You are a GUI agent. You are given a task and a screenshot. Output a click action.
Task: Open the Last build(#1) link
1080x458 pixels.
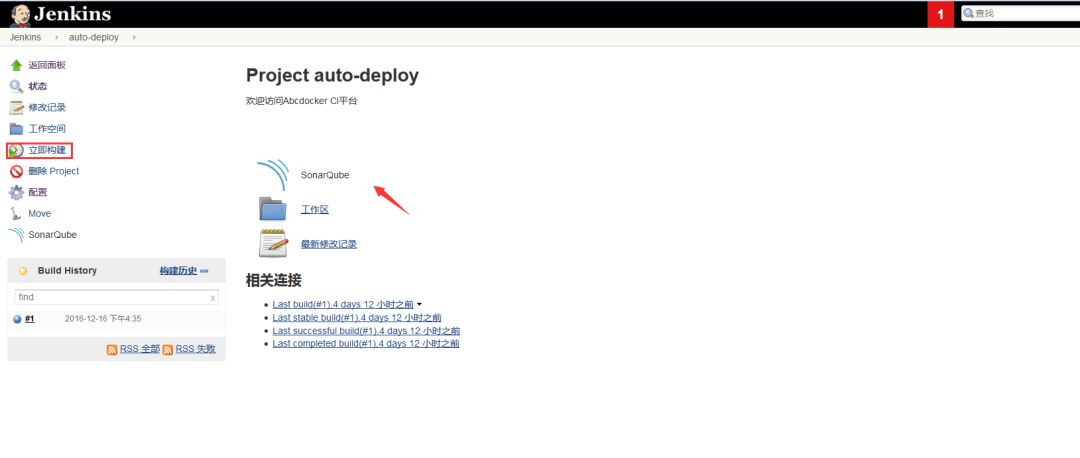[x=343, y=304]
